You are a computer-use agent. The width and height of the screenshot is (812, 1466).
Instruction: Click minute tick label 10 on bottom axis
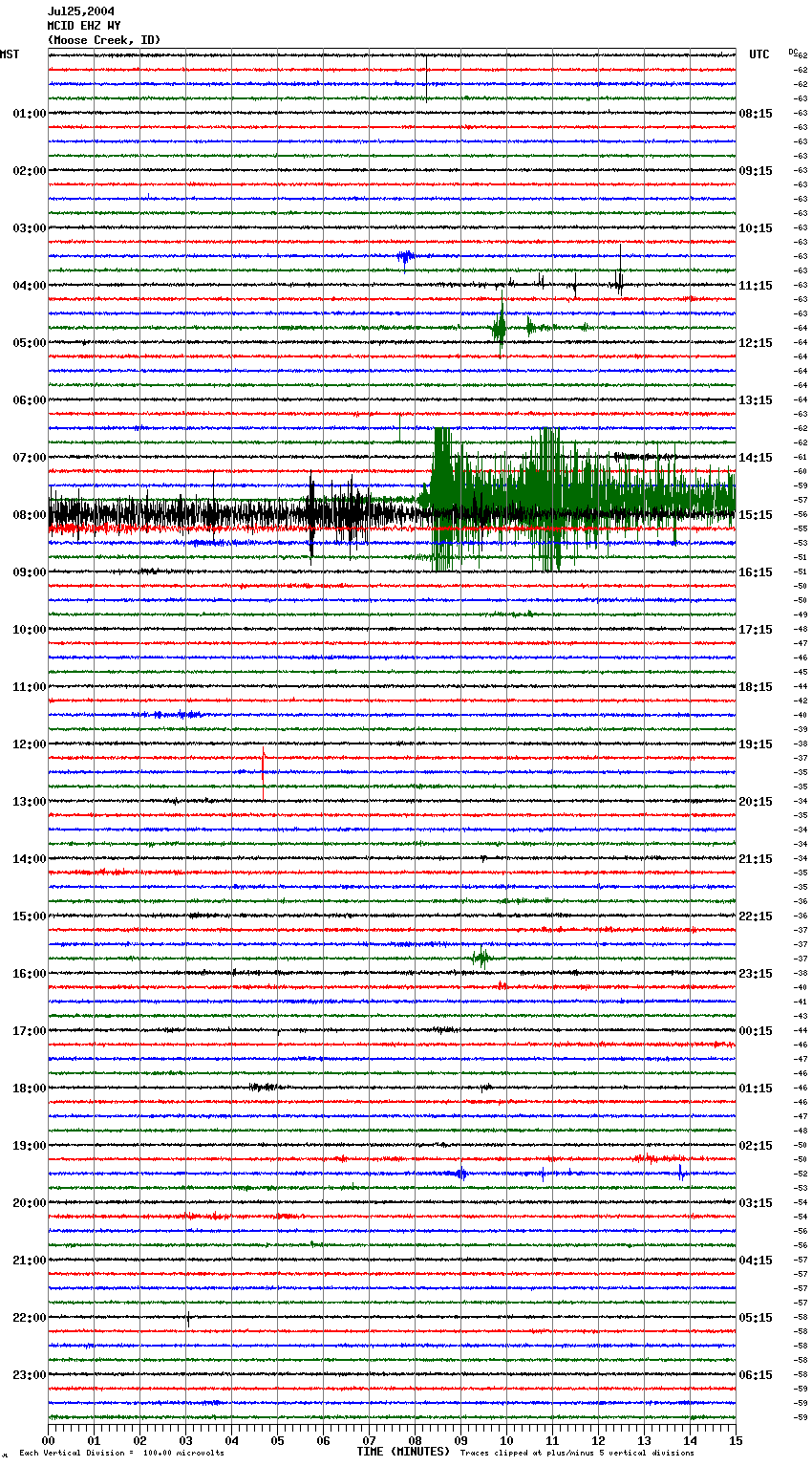click(507, 1440)
